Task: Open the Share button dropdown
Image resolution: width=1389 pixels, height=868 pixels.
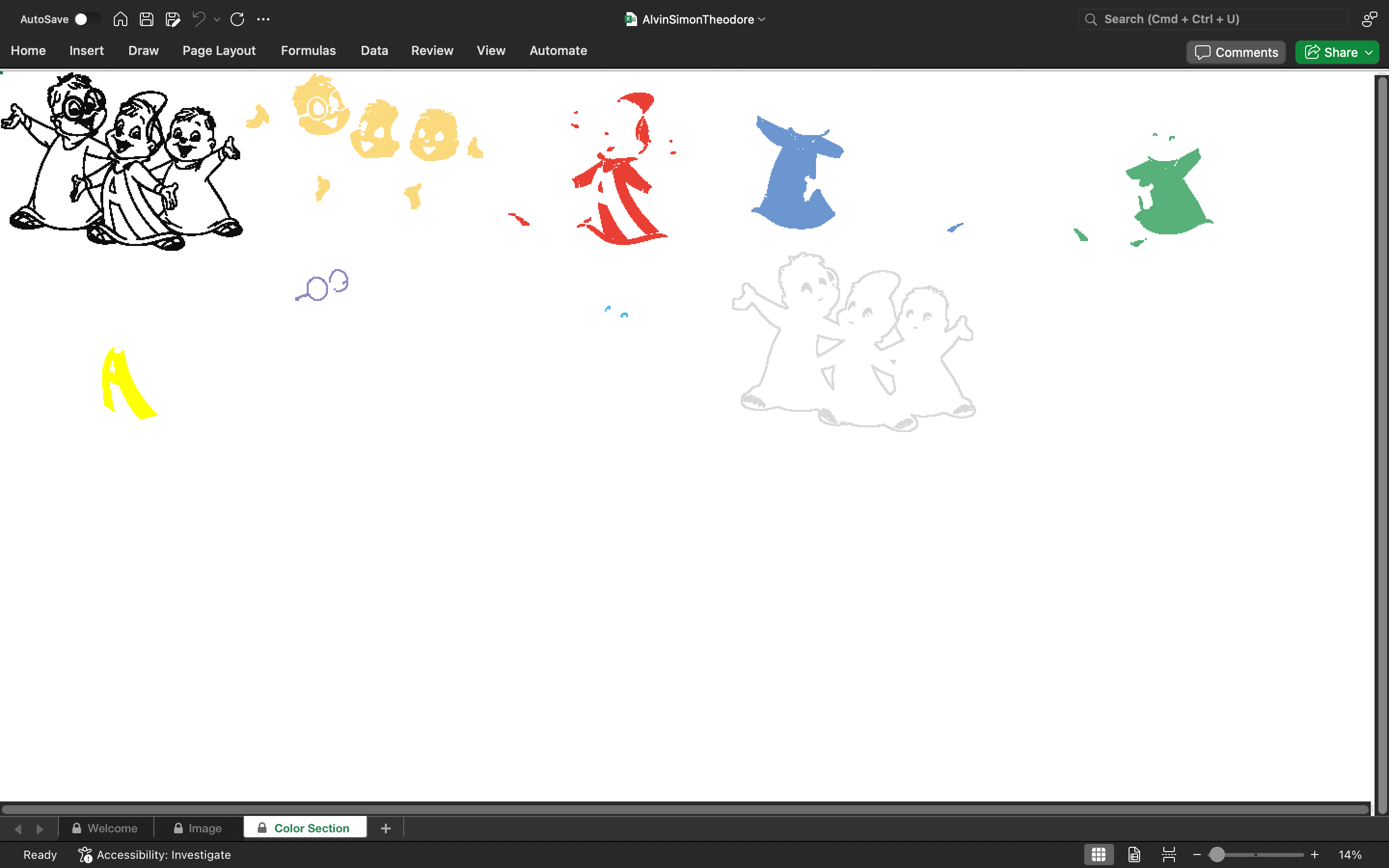Action: [x=1369, y=52]
